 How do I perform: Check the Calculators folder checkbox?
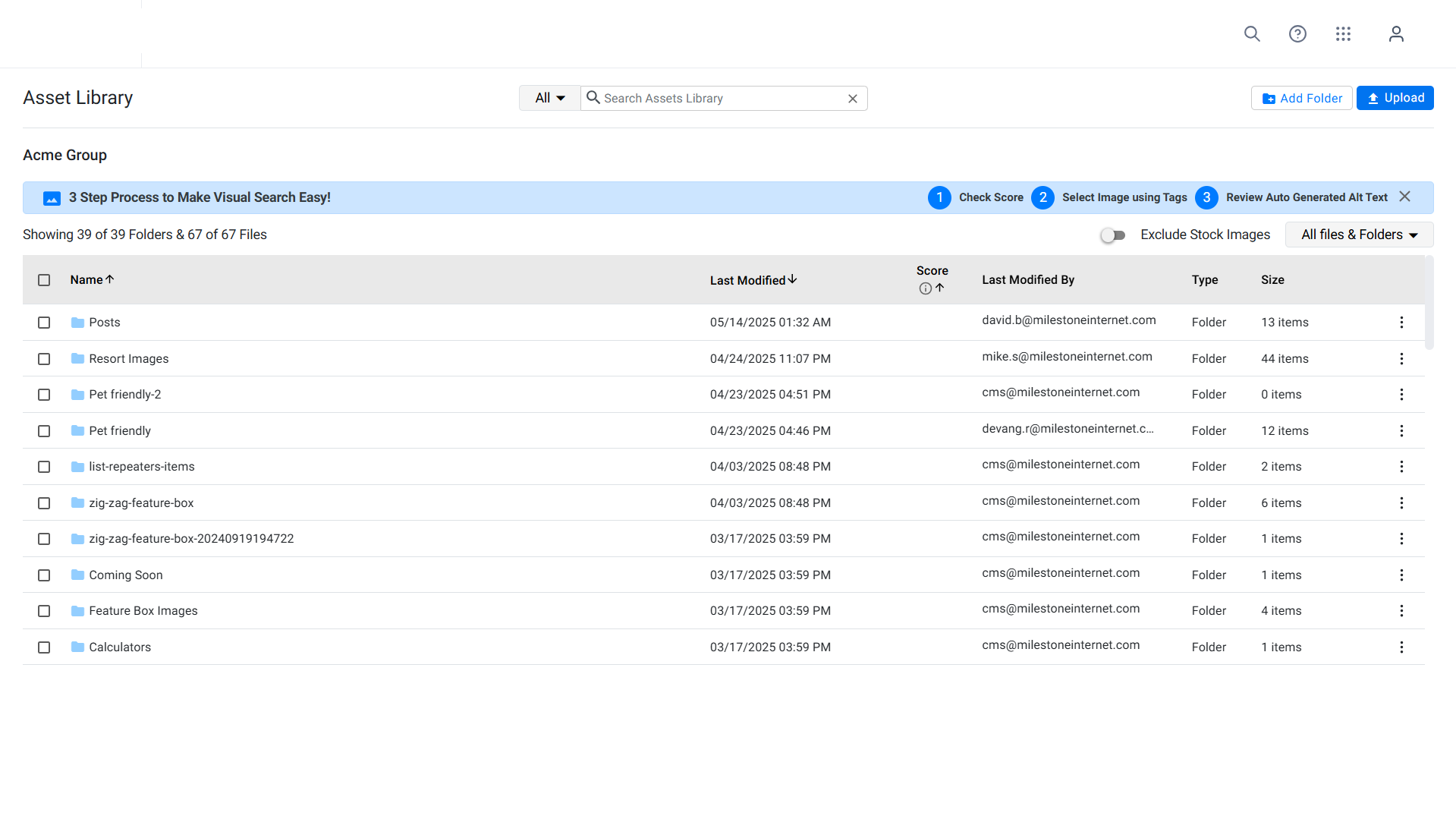click(44, 647)
